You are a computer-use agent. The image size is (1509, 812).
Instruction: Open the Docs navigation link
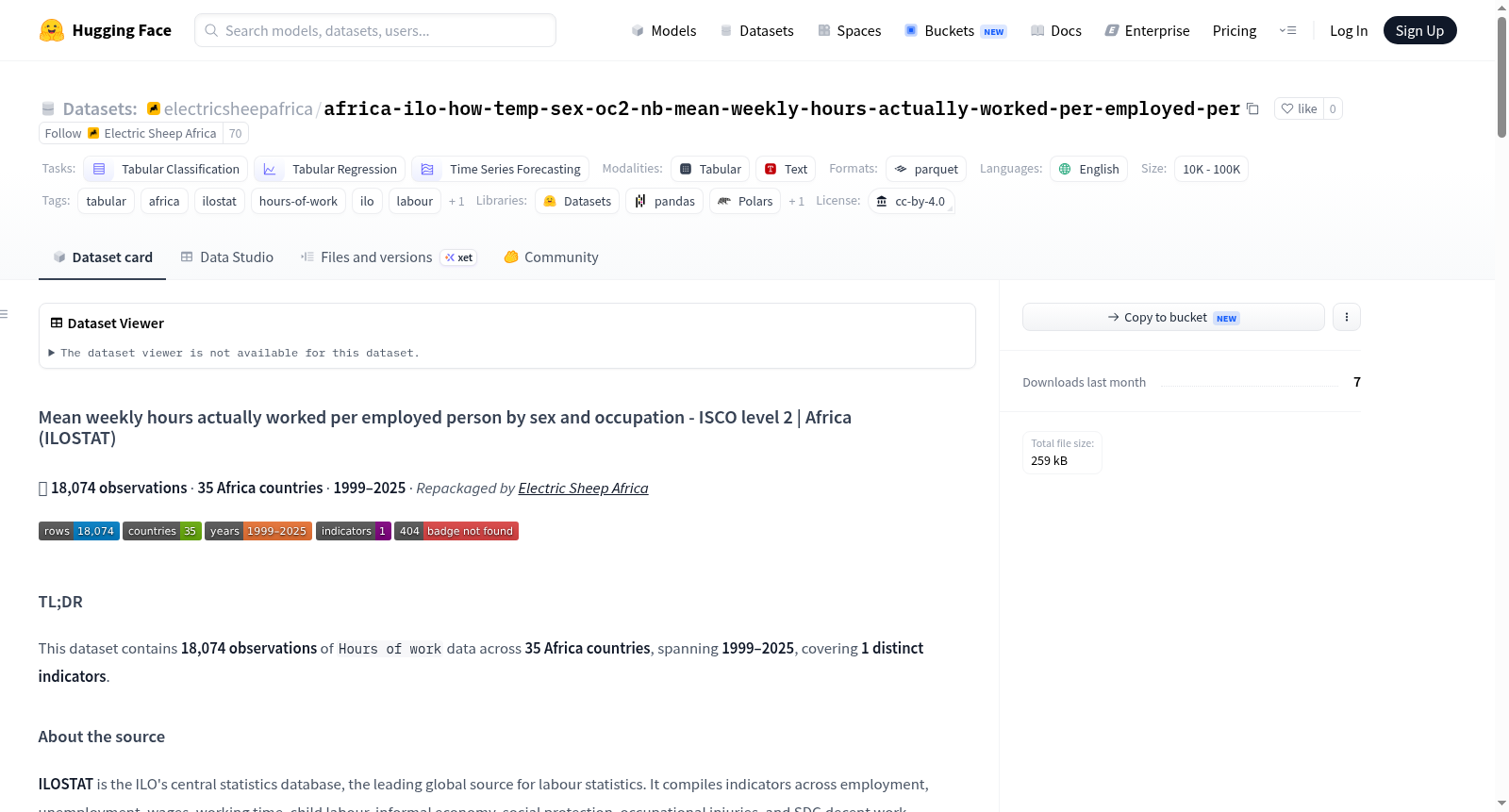(1056, 30)
